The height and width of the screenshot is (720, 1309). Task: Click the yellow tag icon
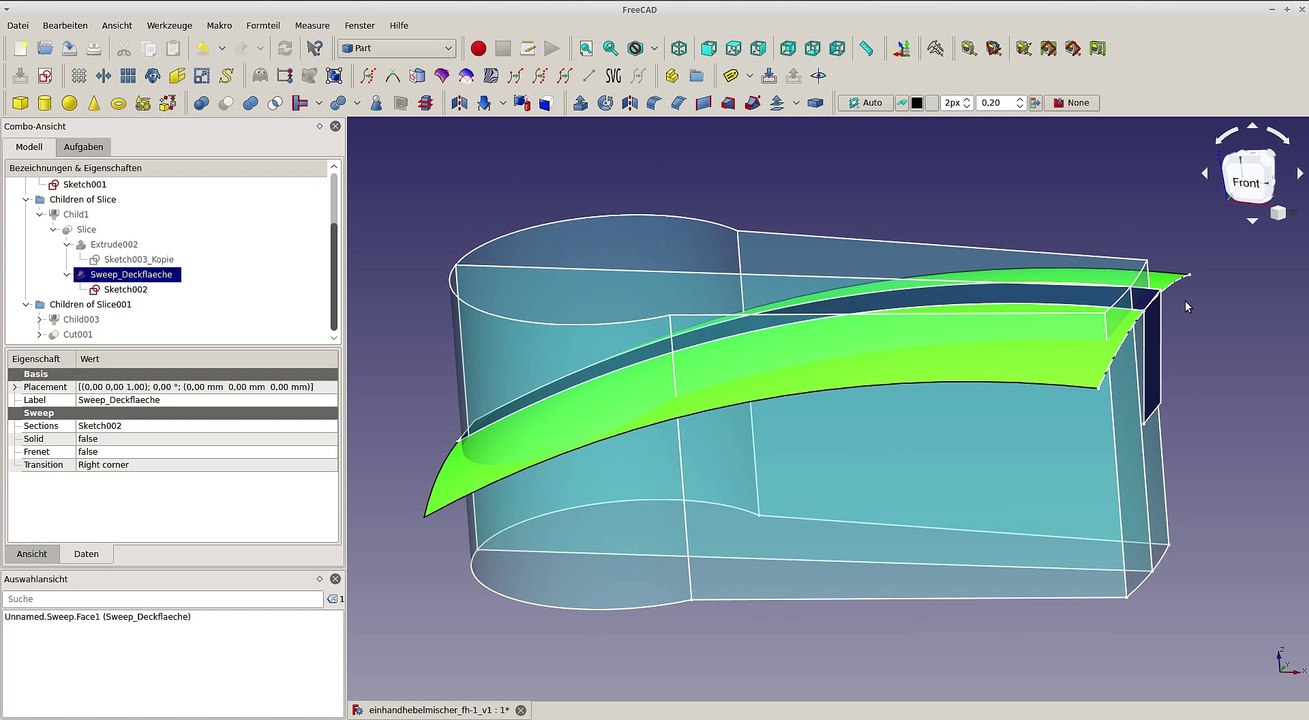(730, 76)
